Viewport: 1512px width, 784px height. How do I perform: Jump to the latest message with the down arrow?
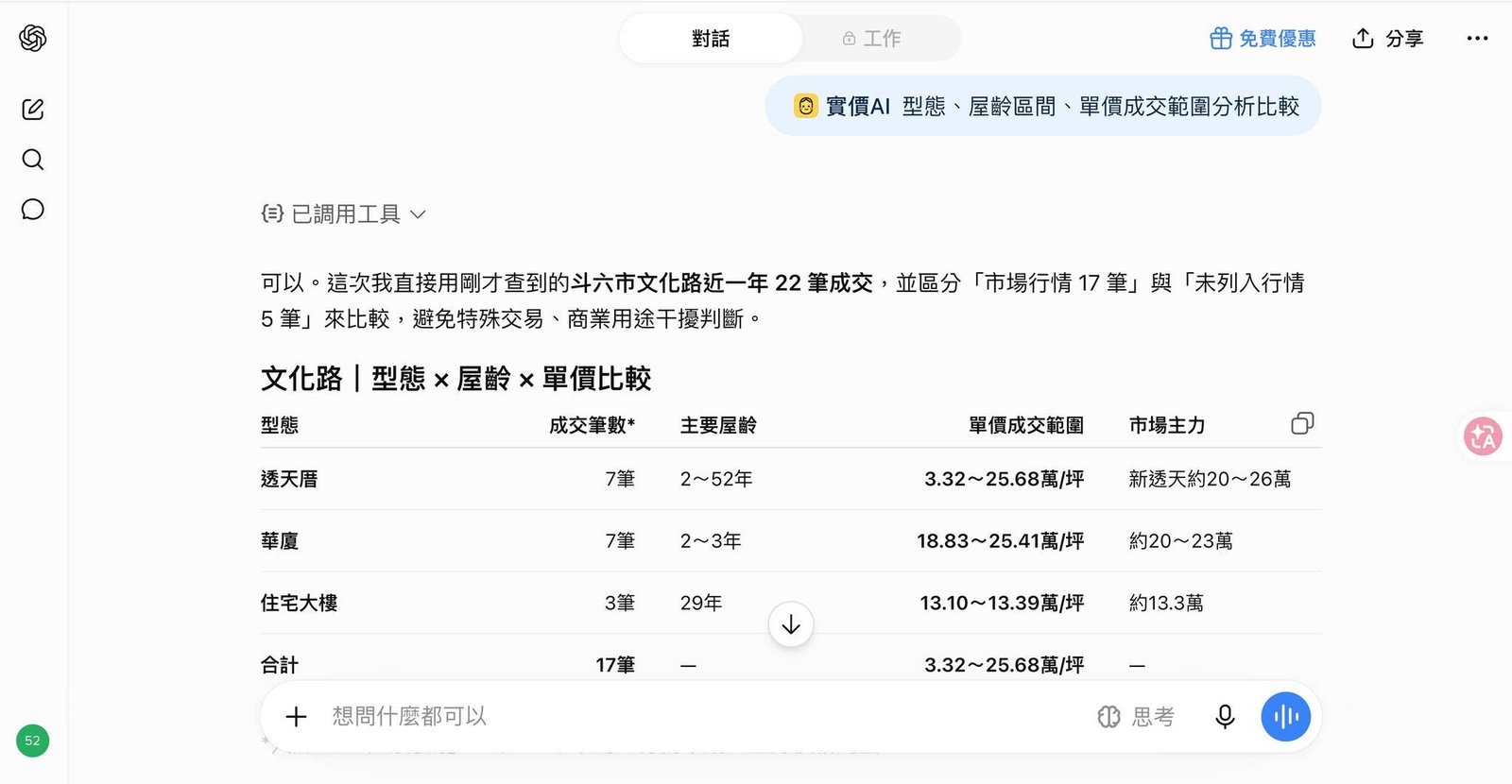(x=791, y=624)
